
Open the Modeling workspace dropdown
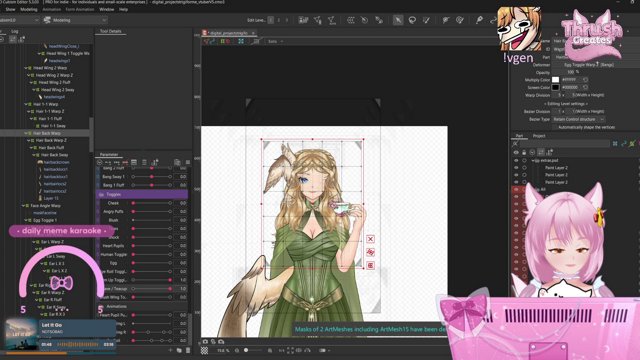click(76, 20)
